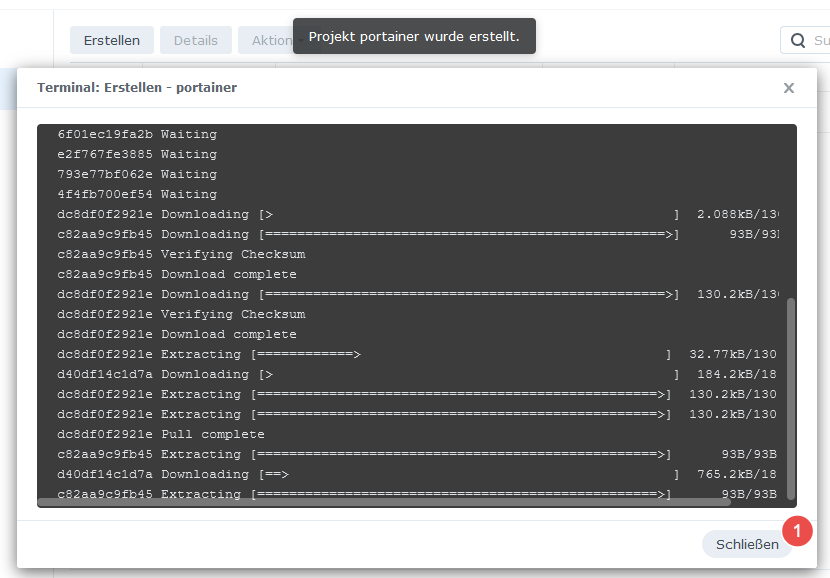The image size is (830, 578).
Task: Click the Erstellen button
Action: click(x=112, y=40)
